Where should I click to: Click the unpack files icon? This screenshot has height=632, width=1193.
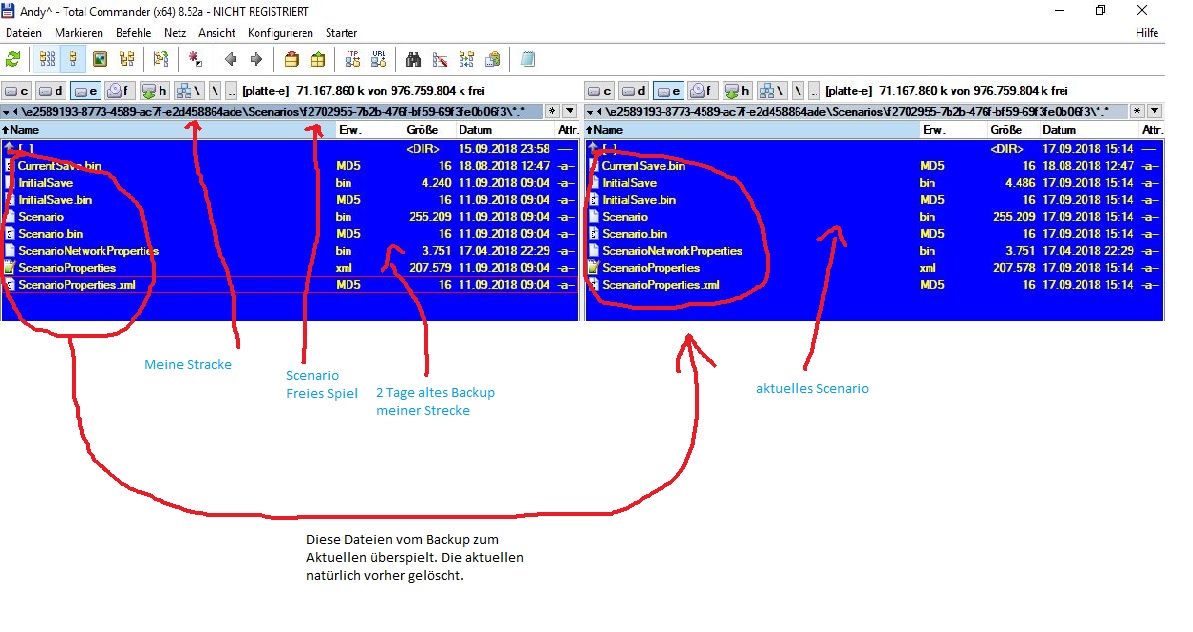click(x=318, y=59)
